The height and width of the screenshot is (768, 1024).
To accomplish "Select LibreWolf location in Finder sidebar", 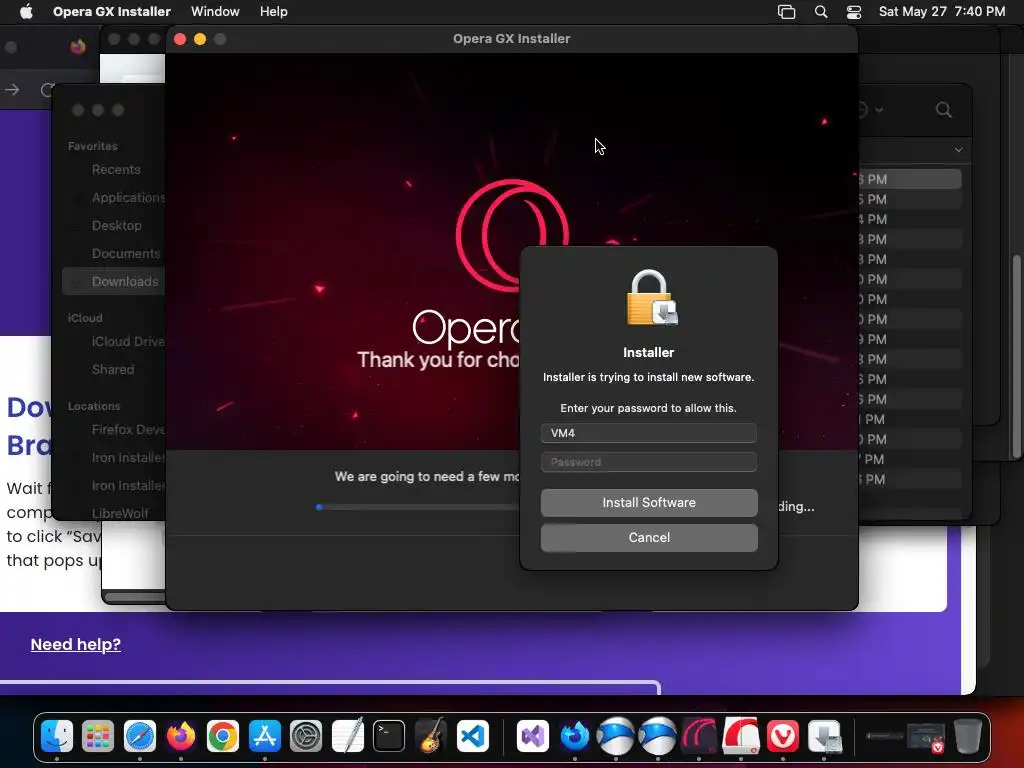I will click(120, 513).
